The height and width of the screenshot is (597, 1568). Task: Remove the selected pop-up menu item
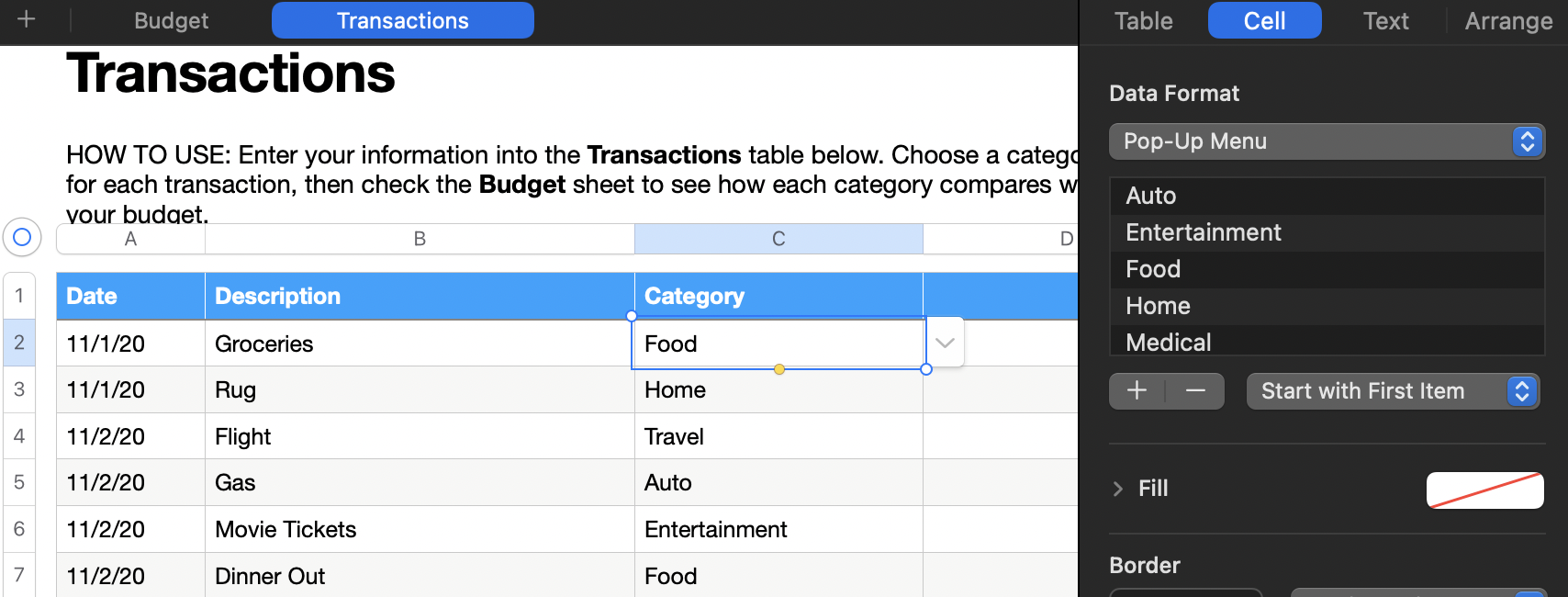(1195, 391)
